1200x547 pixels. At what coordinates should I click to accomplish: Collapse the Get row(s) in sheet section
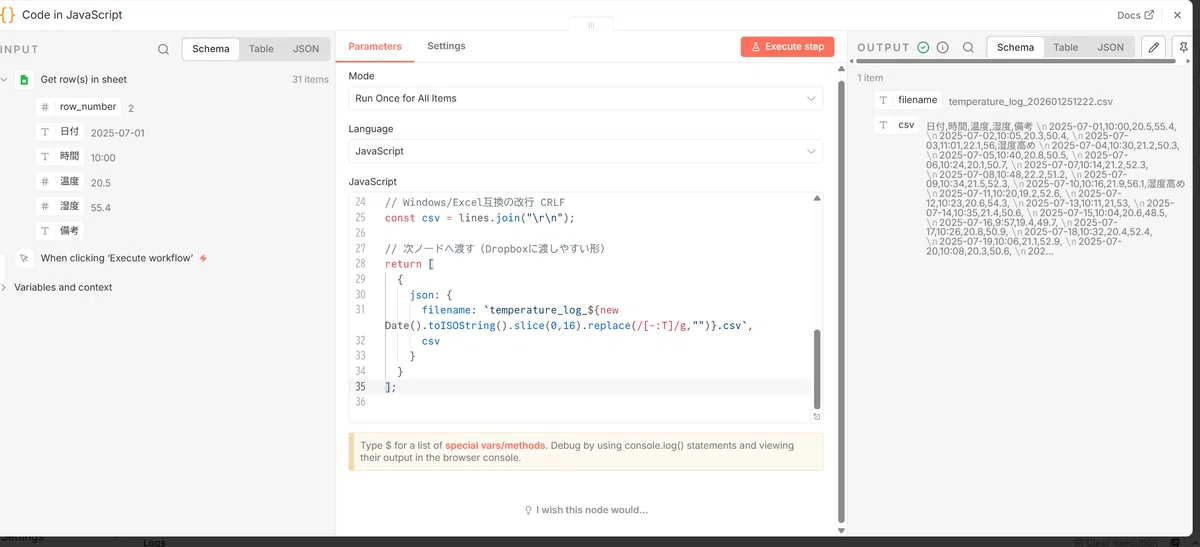tap(4, 80)
